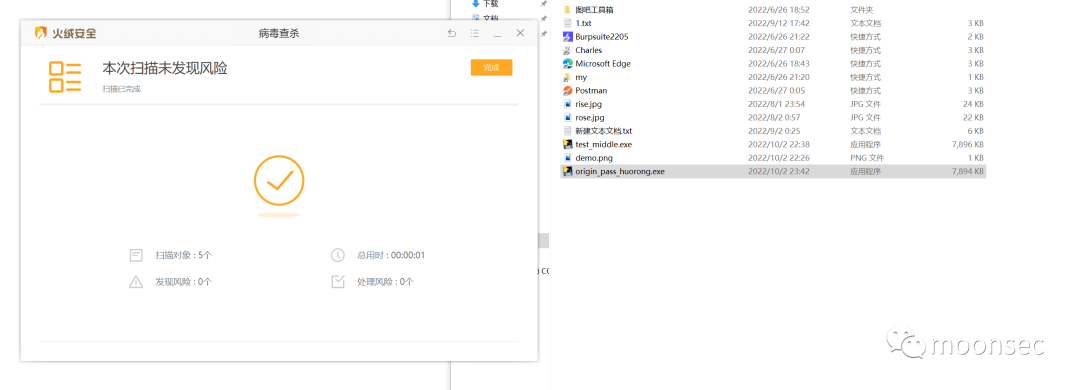Click the orange scan checklist icon
Image resolution: width=1080 pixels, height=390 pixels.
tap(65, 76)
